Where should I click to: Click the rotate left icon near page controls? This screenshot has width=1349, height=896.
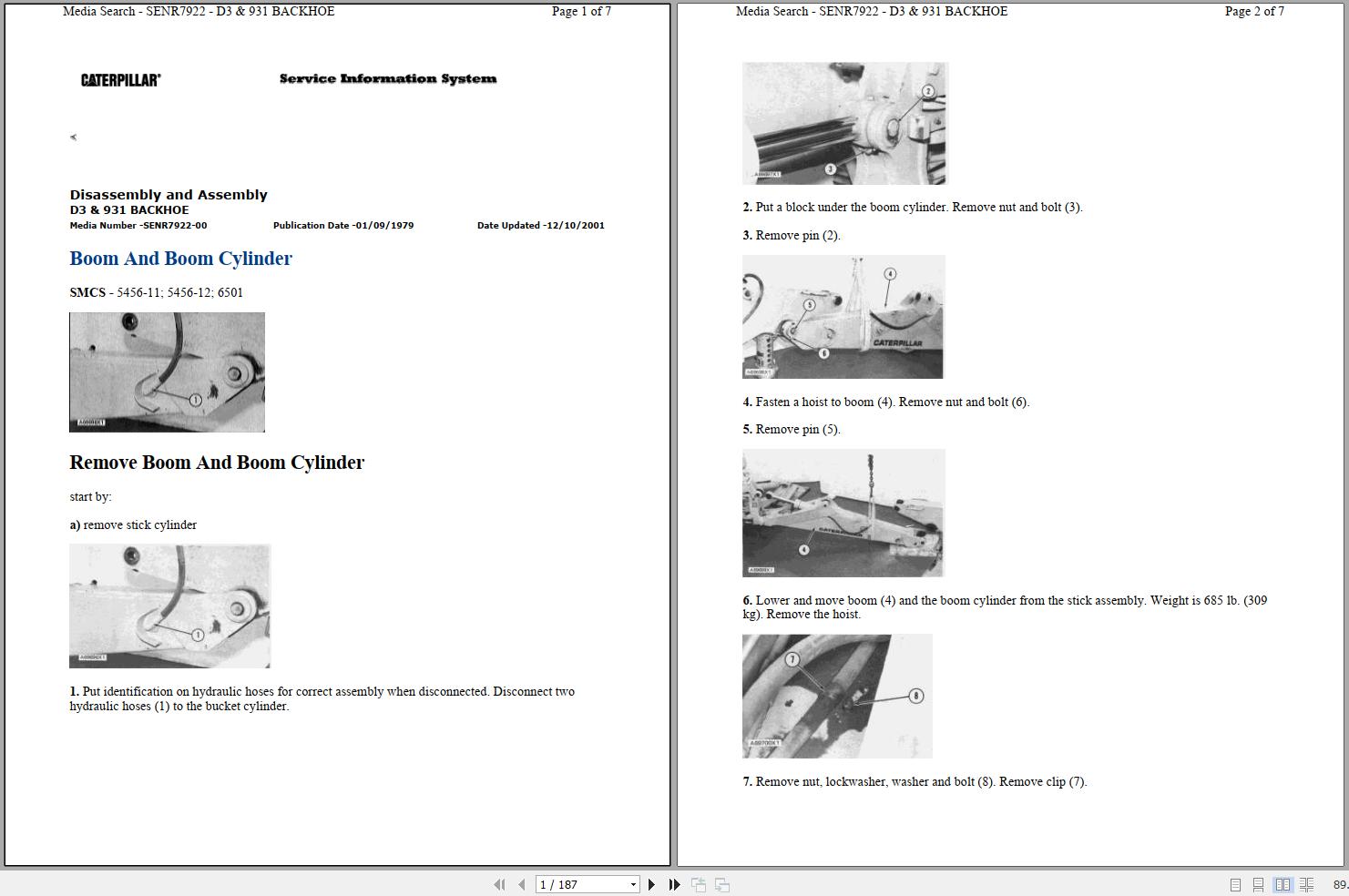(x=700, y=884)
